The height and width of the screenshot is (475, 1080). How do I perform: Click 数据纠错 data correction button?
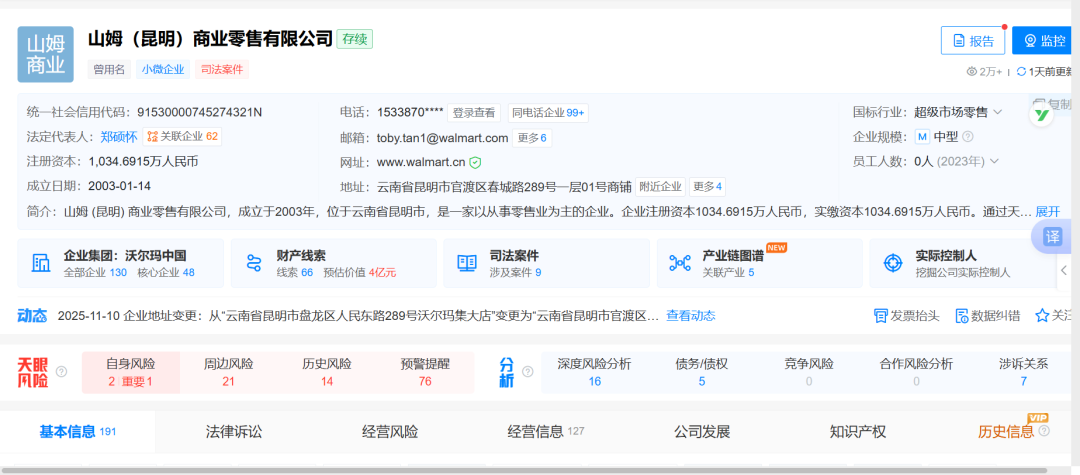pyautogui.click(x=988, y=315)
